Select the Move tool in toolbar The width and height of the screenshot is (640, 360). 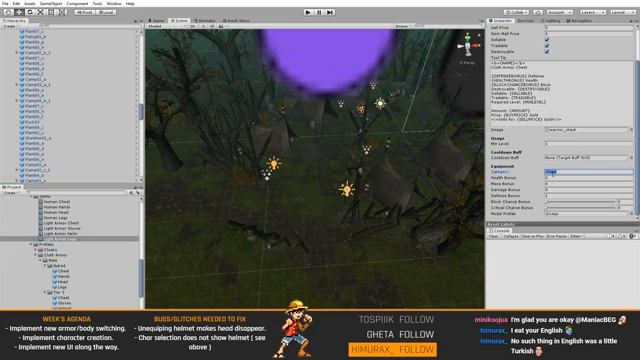click(19, 12)
